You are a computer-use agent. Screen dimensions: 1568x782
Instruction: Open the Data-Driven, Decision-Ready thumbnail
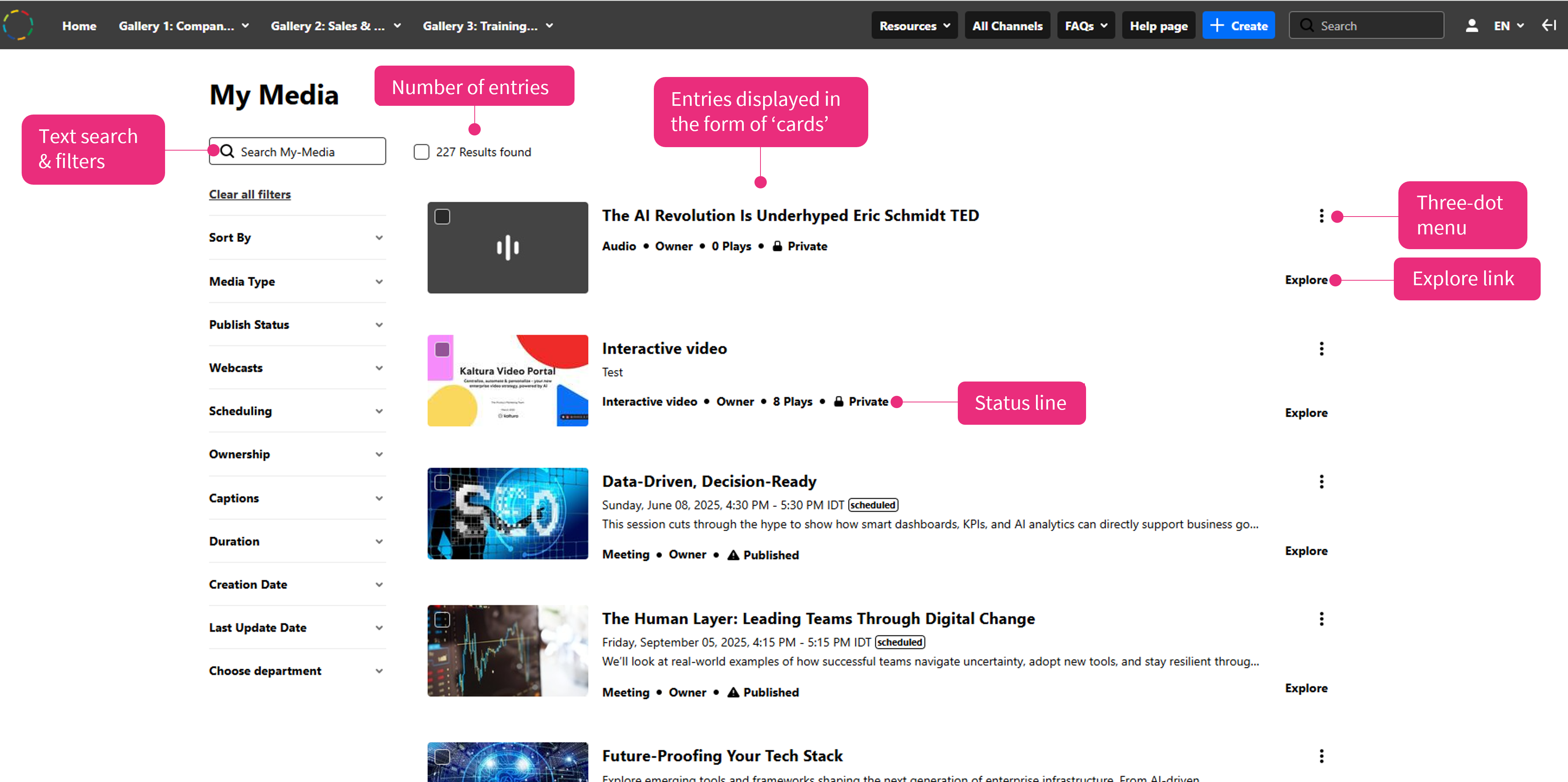tap(508, 513)
